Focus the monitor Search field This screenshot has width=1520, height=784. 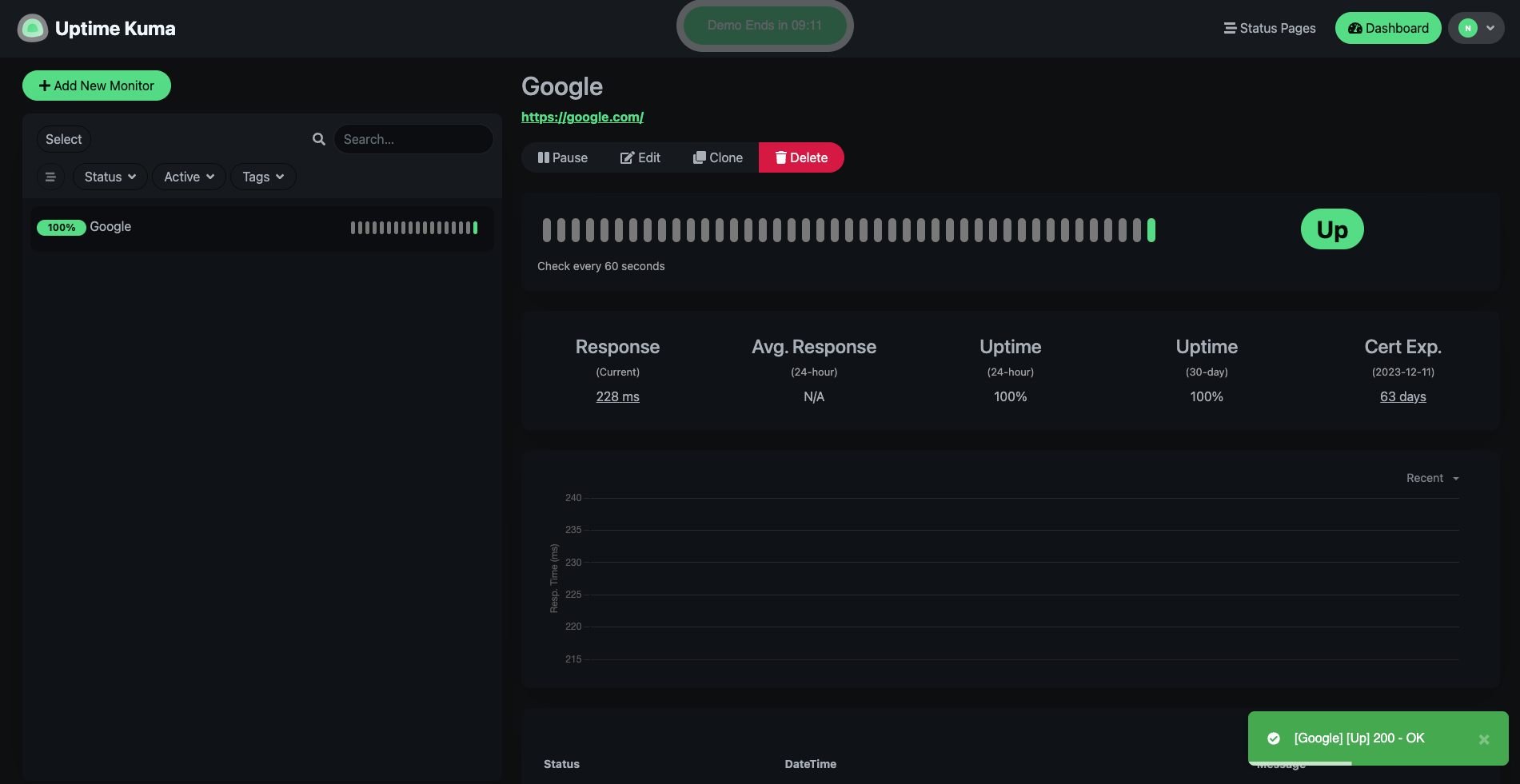tap(413, 139)
